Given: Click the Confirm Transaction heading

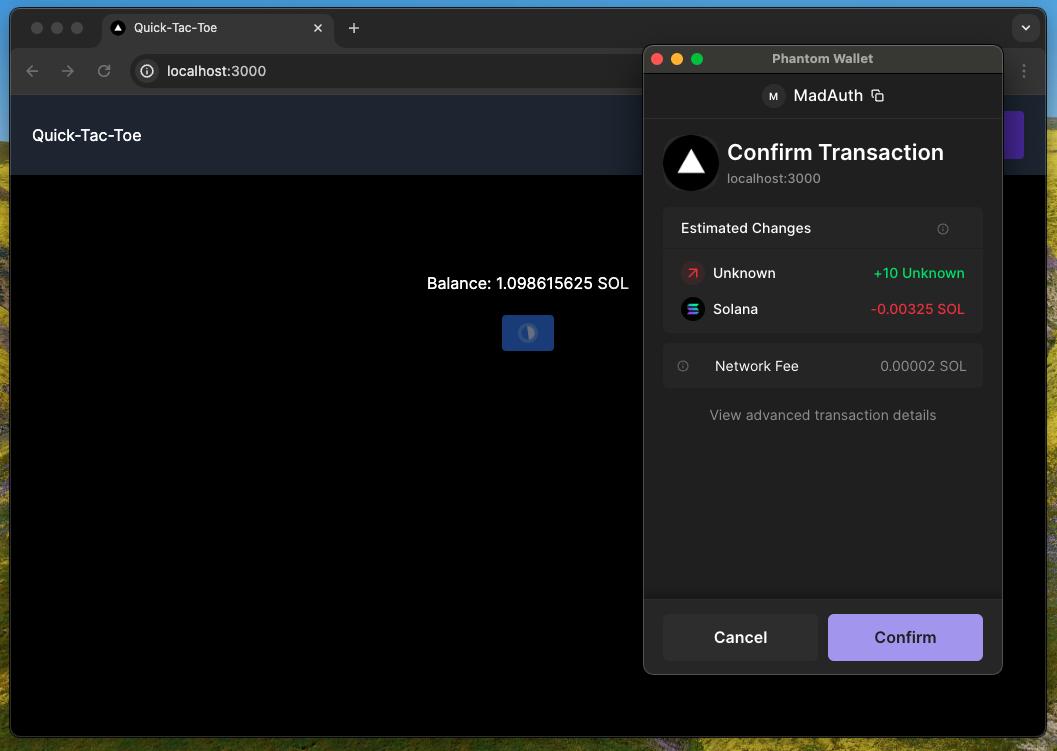Looking at the screenshot, I should tap(835, 152).
